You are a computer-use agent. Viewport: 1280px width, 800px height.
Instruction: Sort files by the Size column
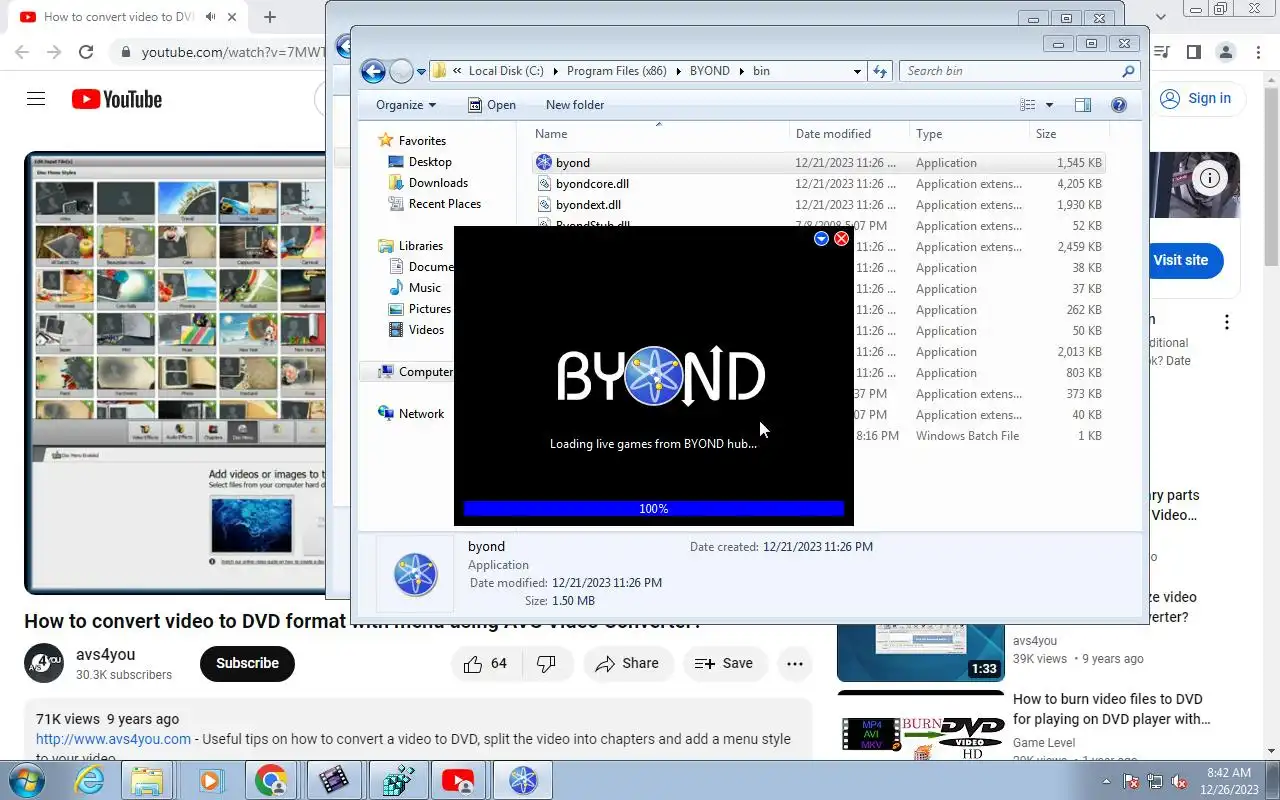1069,134
